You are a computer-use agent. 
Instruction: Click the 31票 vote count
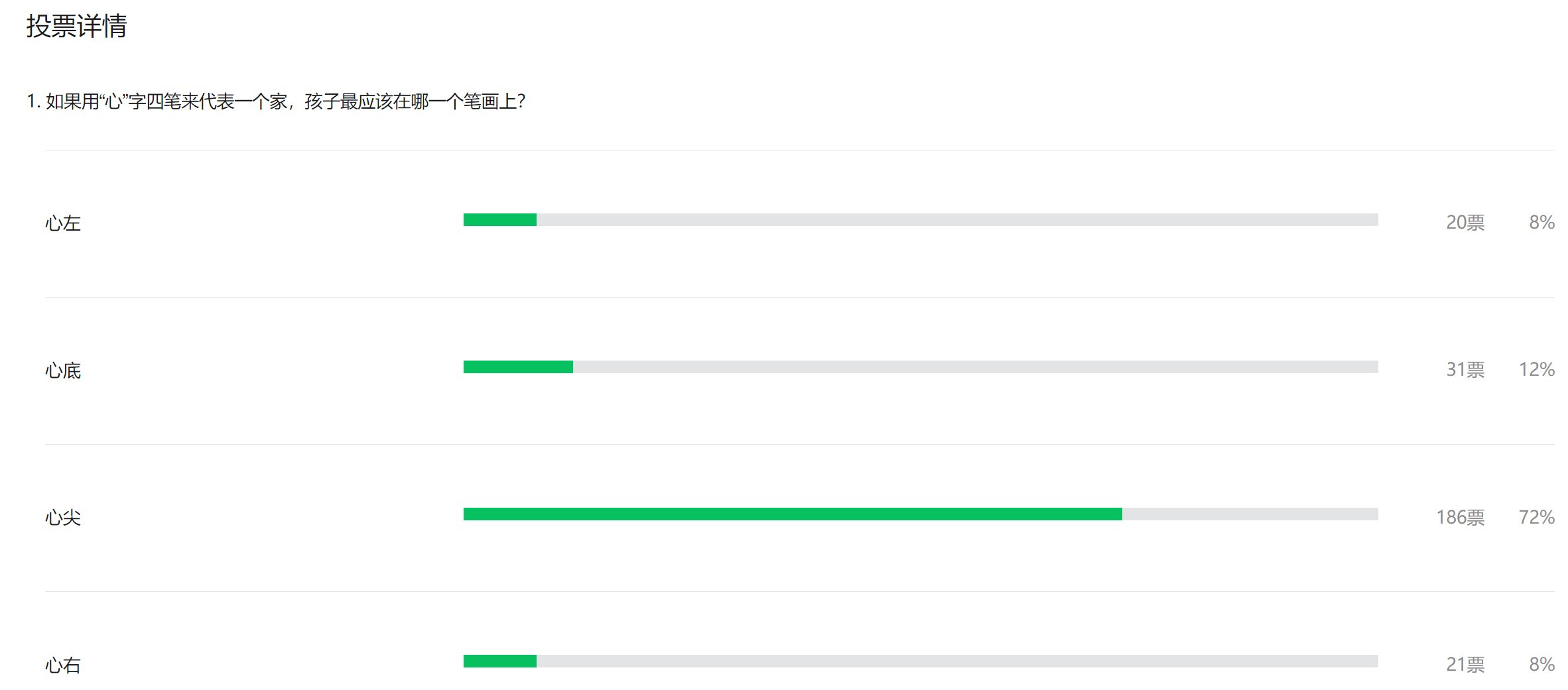tap(1465, 370)
